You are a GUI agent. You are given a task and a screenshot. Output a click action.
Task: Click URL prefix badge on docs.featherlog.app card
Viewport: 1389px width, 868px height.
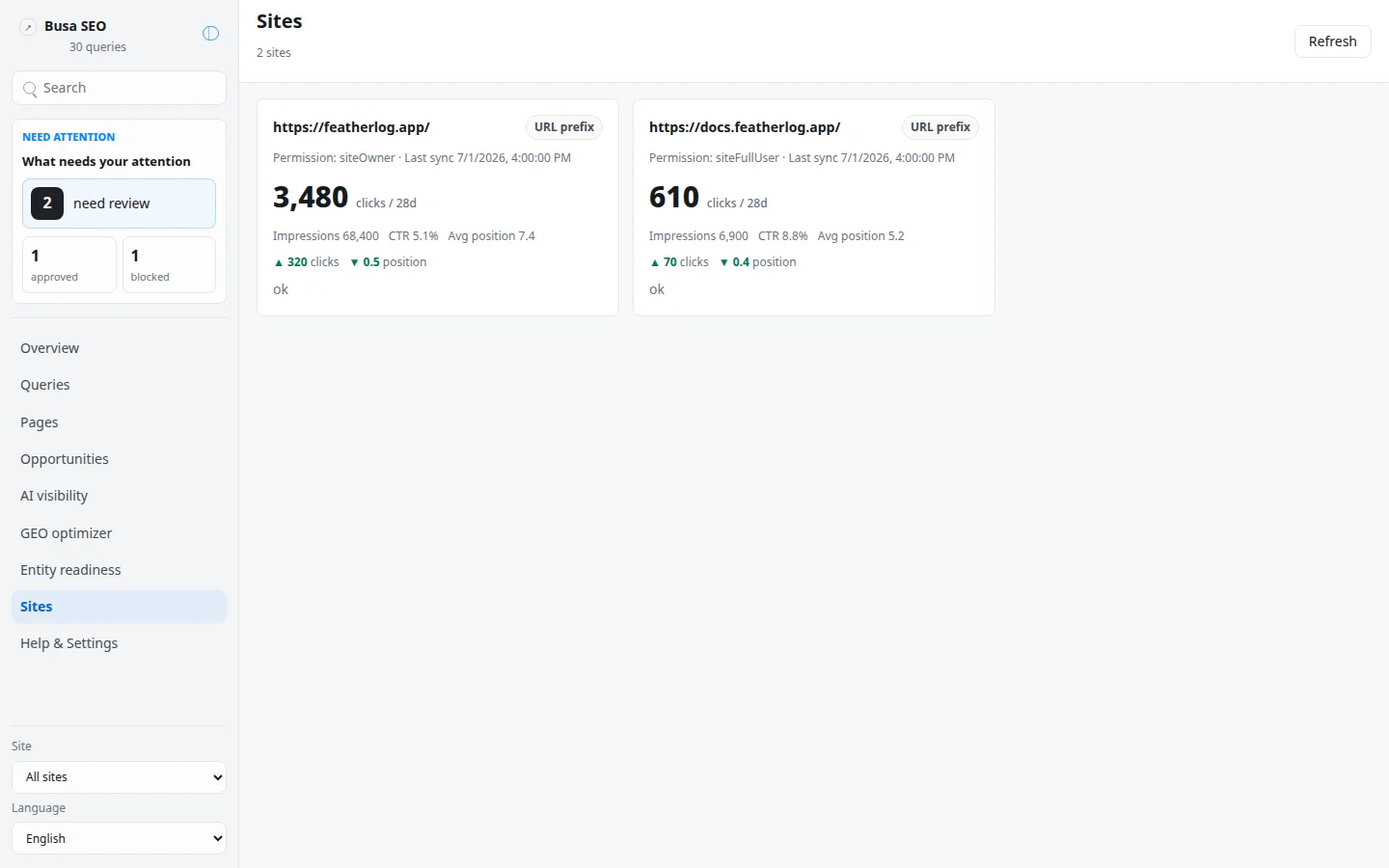(940, 127)
